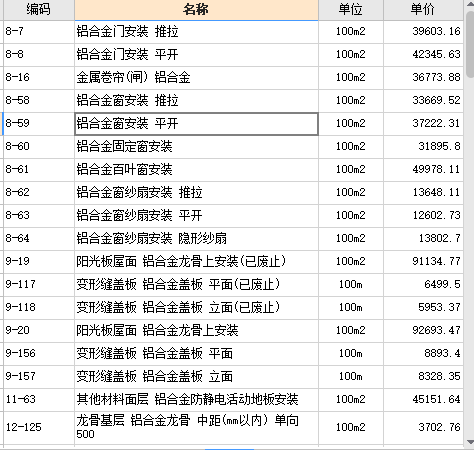This screenshot has height=450, width=474.
Task: Click the selected cell 铝合金窗安装 平开
Action: coord(196,124)
